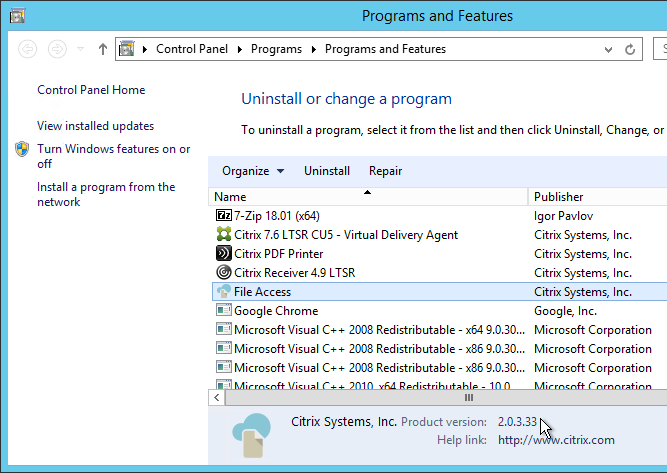667x473 pixels.
Task: Click the Google Chrome program icon
Action: click(224, 310)
